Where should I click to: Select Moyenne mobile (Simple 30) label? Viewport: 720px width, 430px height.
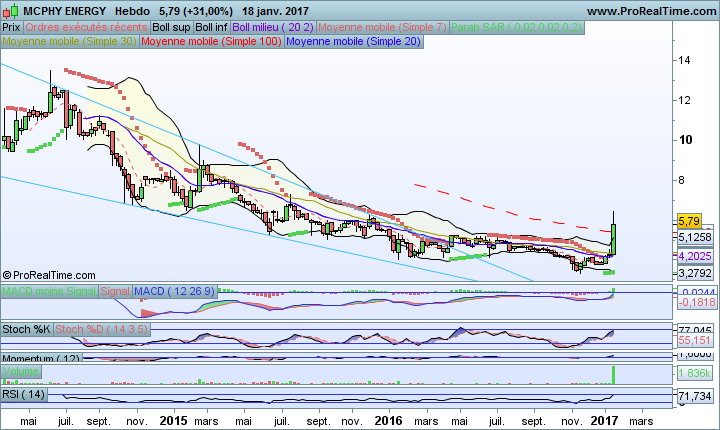point(69,41)
